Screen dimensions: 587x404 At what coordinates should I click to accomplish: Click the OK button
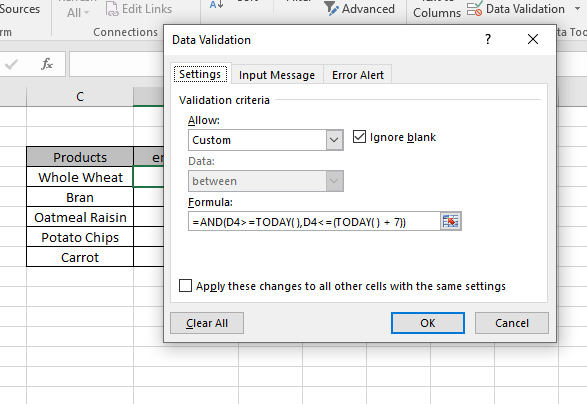(x=428, y=323)
